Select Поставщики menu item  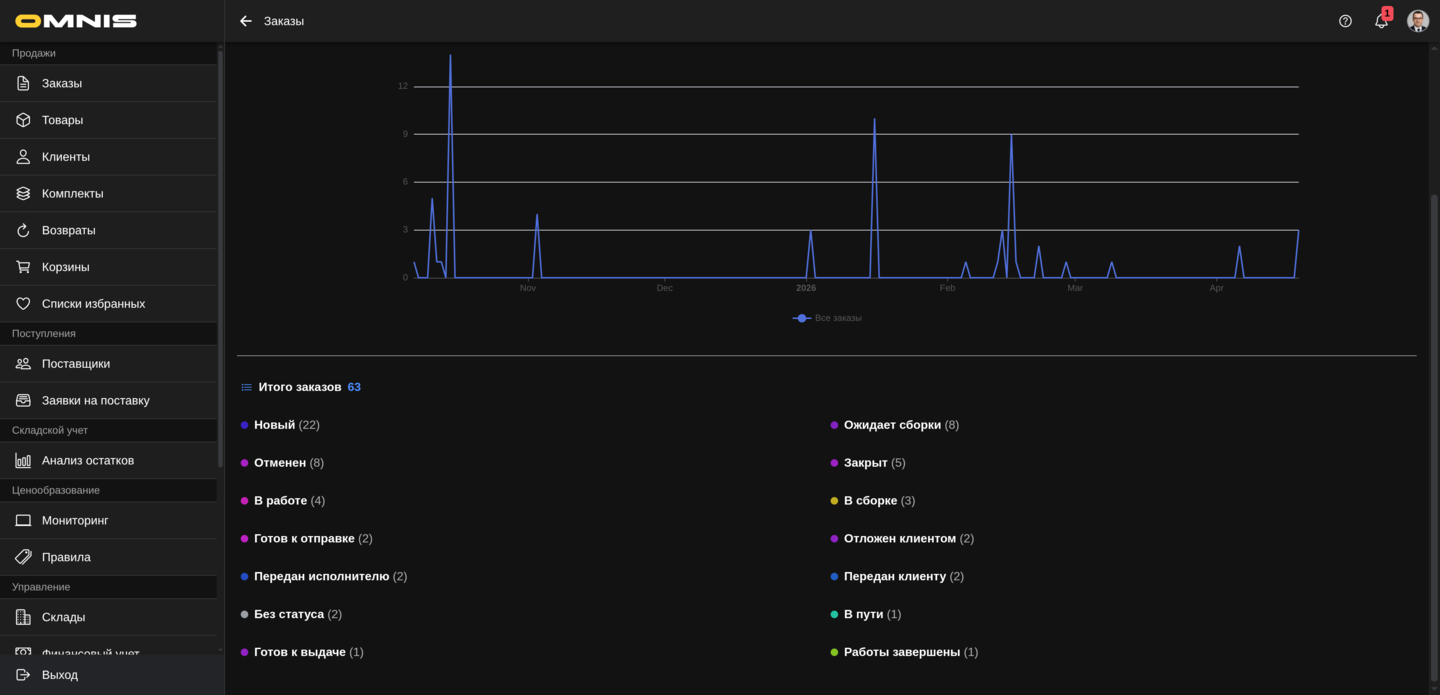(76, 364)
